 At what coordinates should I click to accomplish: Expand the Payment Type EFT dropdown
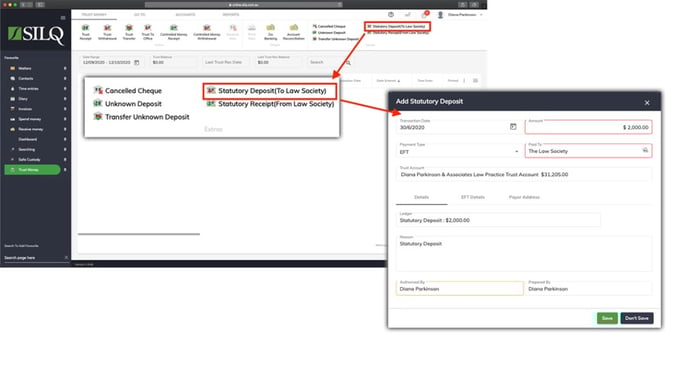point(516,151)
